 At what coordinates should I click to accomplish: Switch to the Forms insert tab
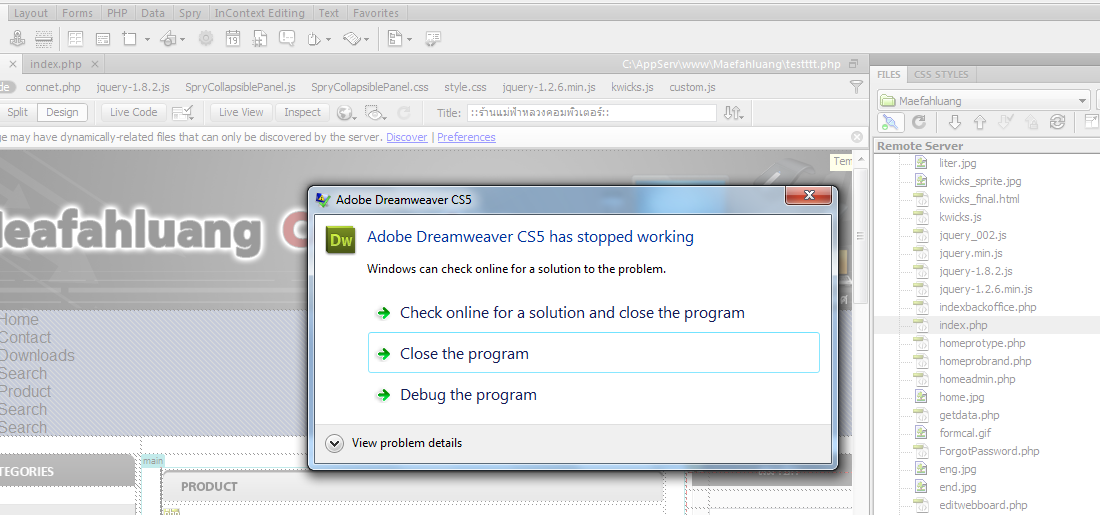point(77,13)
